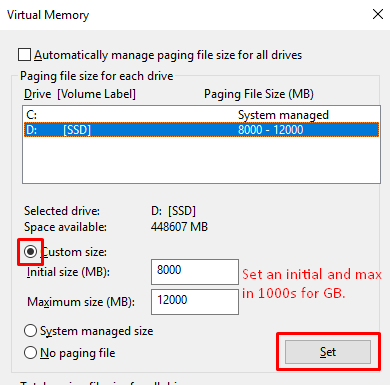This screenshot has width=390, height=385.
Task: Enable automatic paging file management checkbox
Action: pos(24,55)
